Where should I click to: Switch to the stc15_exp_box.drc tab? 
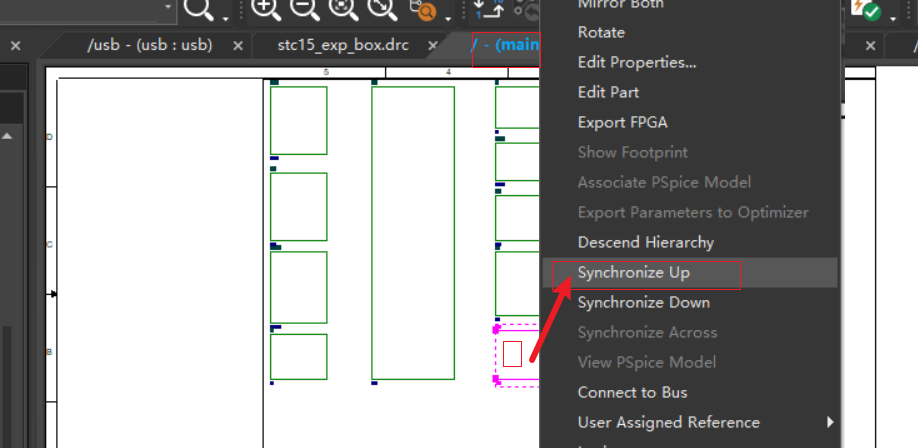(343, 45)
